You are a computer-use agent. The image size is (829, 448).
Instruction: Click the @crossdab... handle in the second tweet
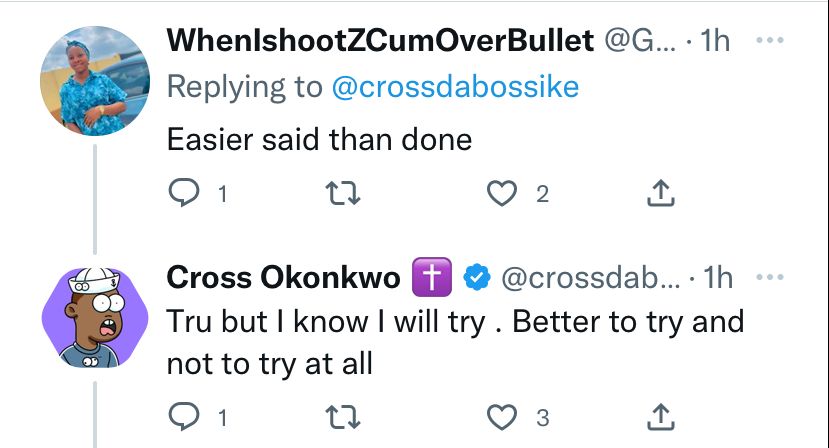[x=591, y=277]
